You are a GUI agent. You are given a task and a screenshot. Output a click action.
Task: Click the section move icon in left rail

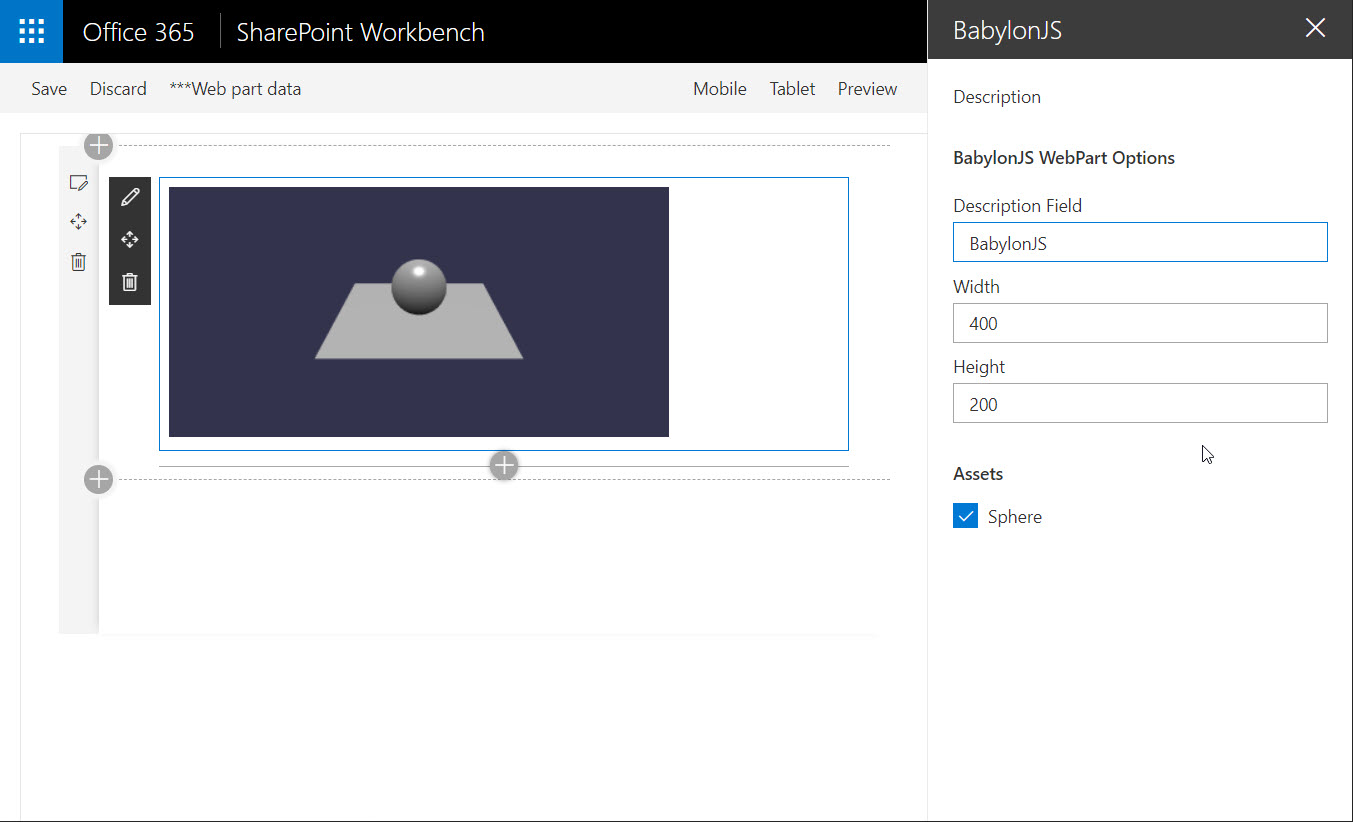(79, 221)
